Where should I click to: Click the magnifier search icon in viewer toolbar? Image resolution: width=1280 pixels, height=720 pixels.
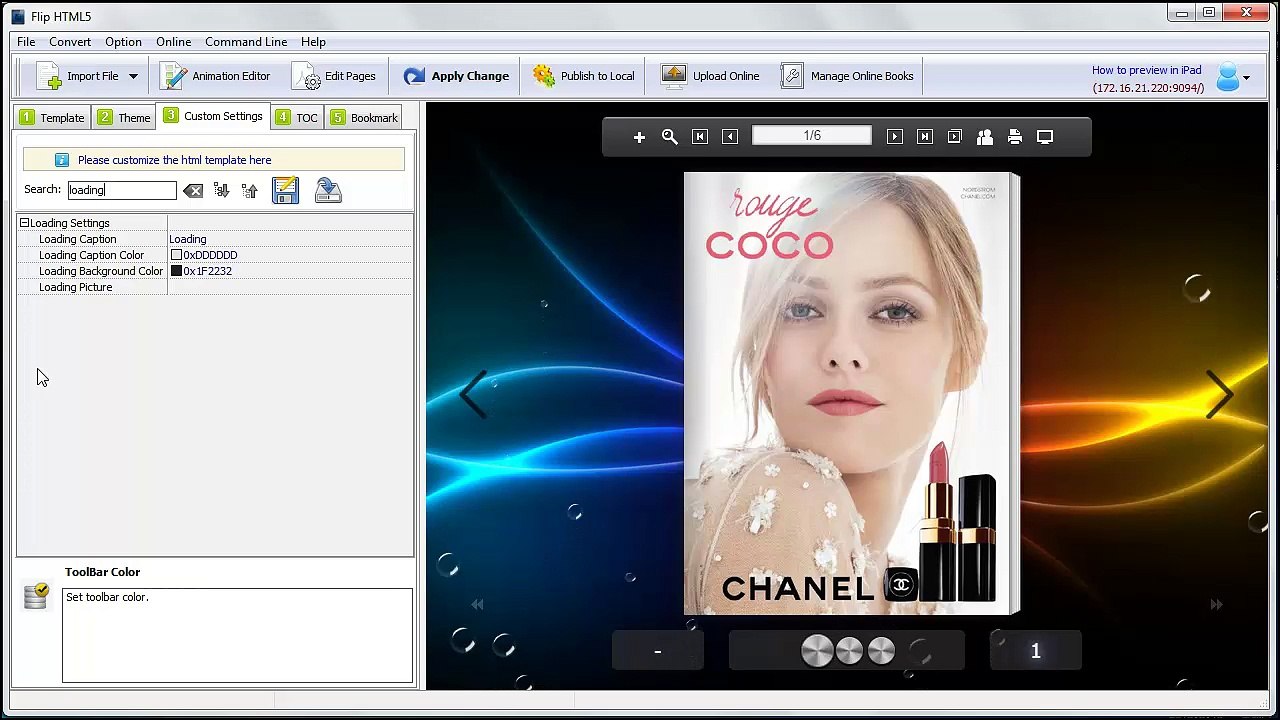670,137
